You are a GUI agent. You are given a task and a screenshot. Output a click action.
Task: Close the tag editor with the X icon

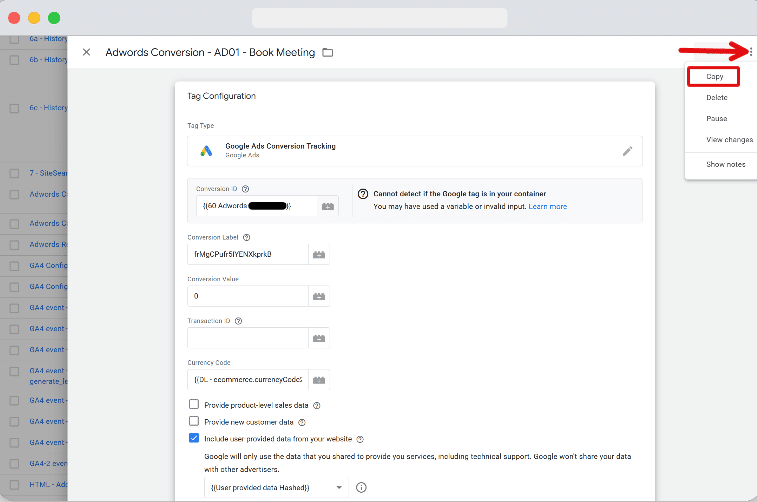click(x=86, y=52)
